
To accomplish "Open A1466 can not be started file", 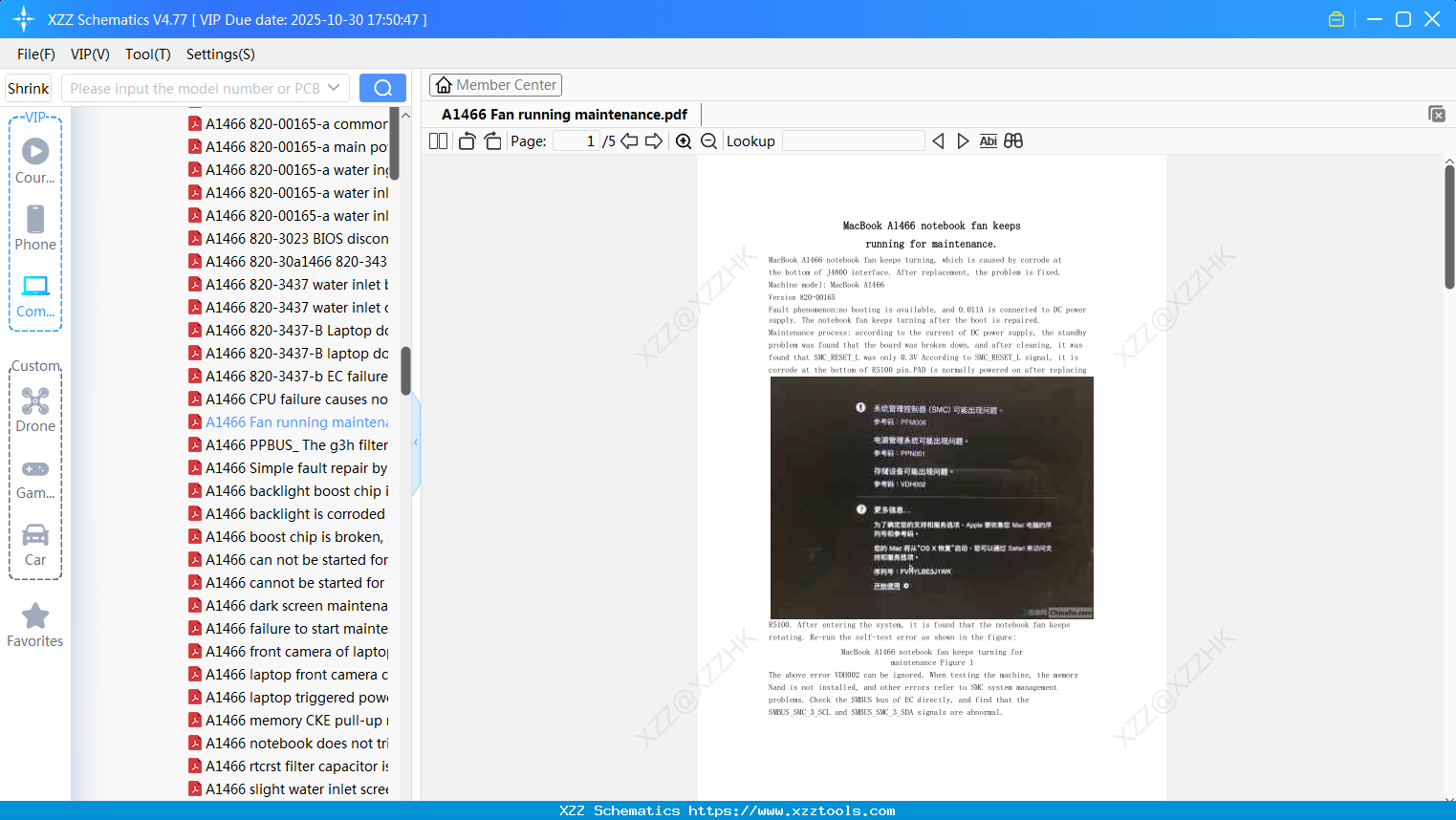I will 288,560.
